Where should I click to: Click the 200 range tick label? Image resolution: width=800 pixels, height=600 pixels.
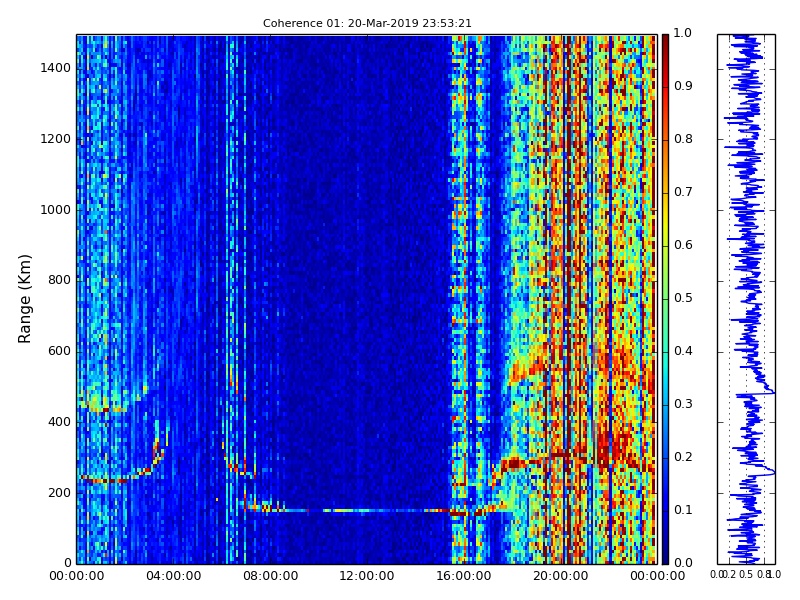[x=59, y=493]
